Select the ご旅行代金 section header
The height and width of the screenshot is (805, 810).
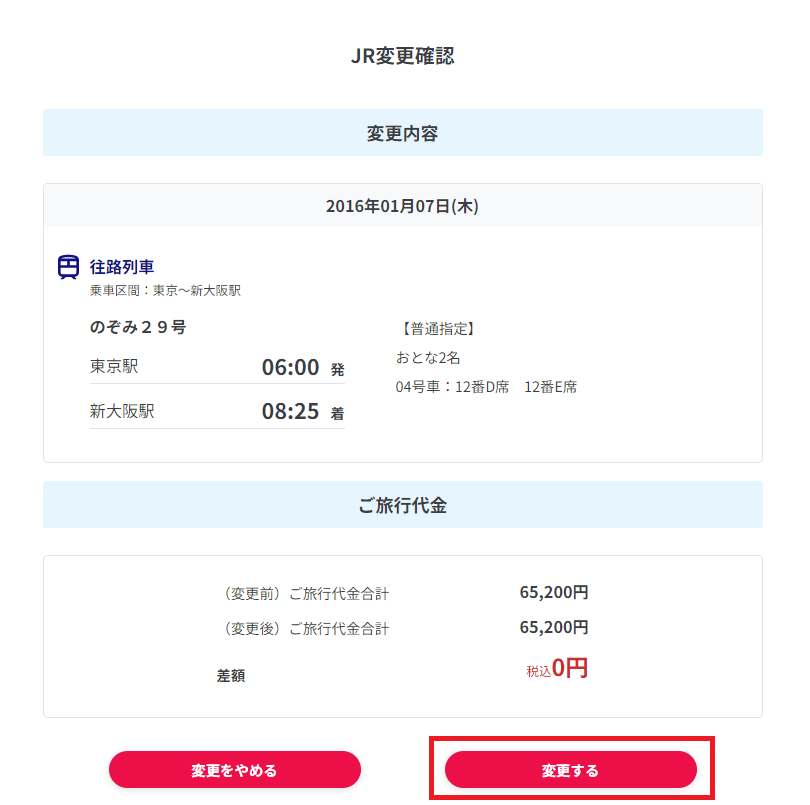click(x=402, y=505)
